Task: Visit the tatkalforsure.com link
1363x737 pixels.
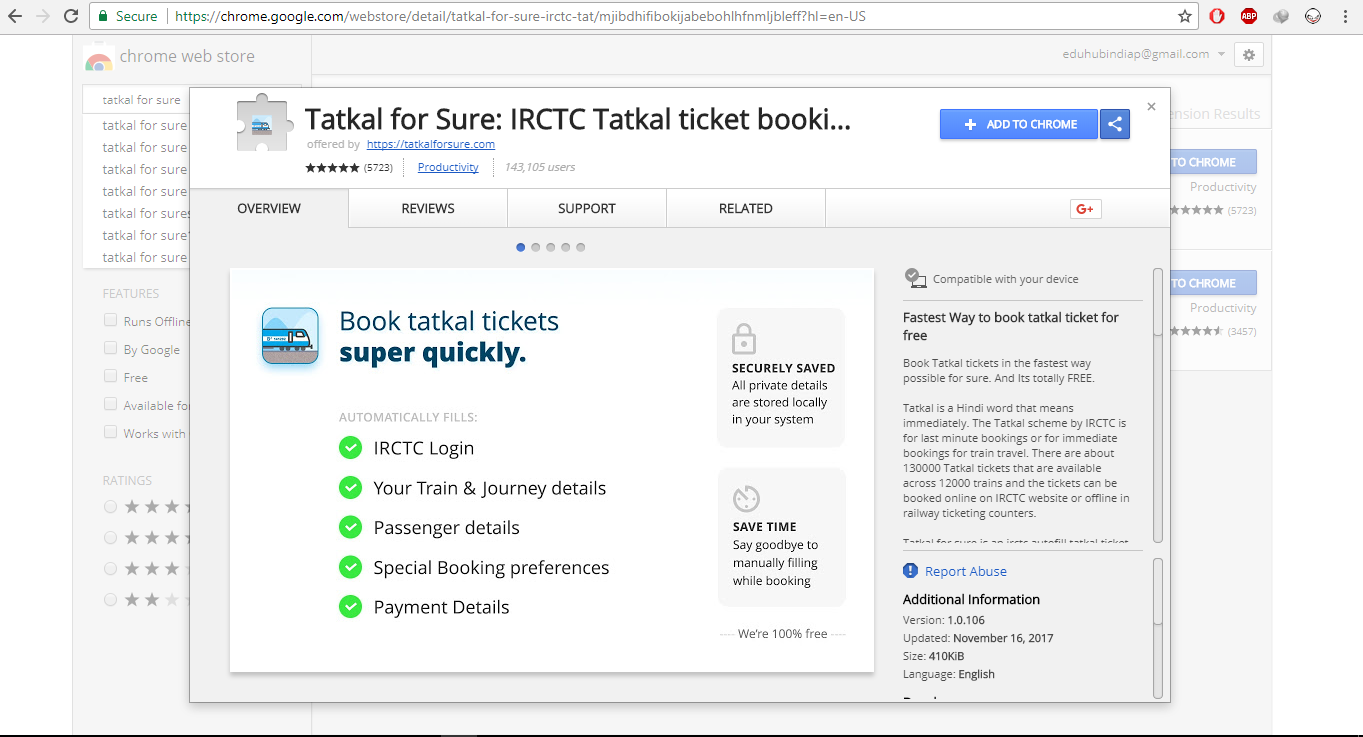Action: tap(430, 144)
